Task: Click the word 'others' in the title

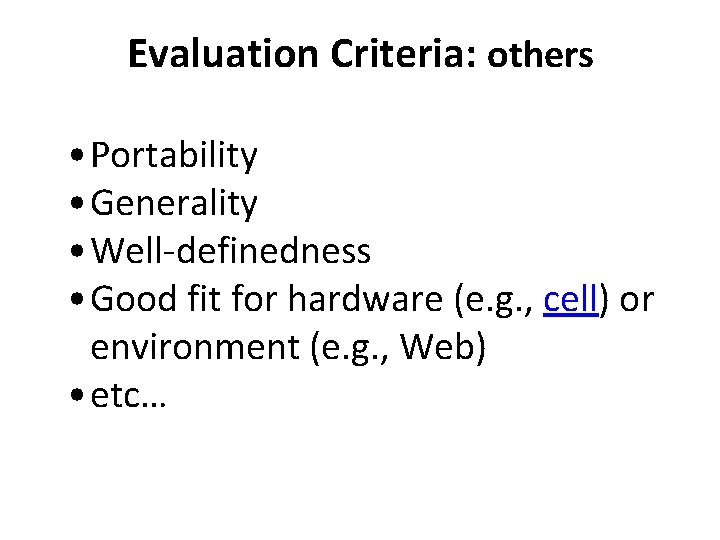Action: [540, 57]
